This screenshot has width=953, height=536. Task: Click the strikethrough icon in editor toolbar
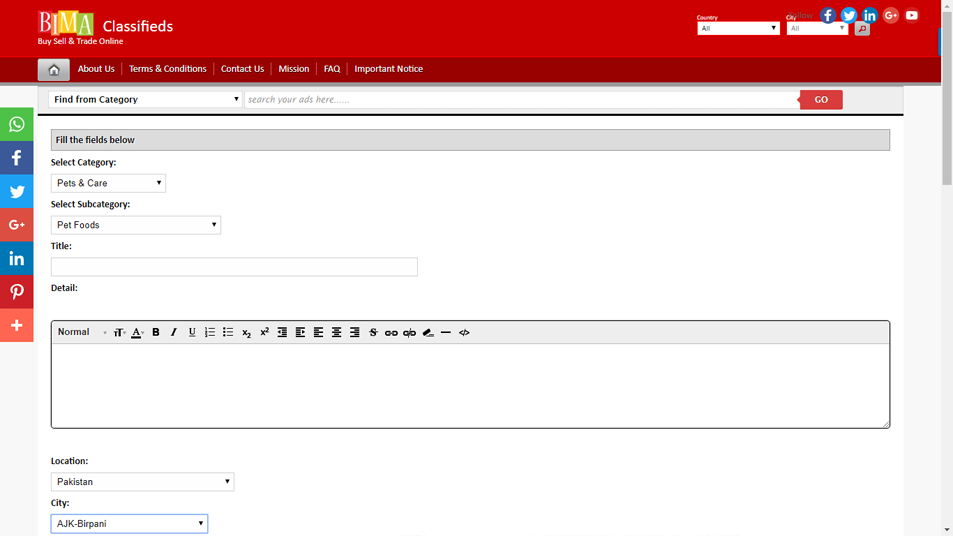[x=373, y=333]
